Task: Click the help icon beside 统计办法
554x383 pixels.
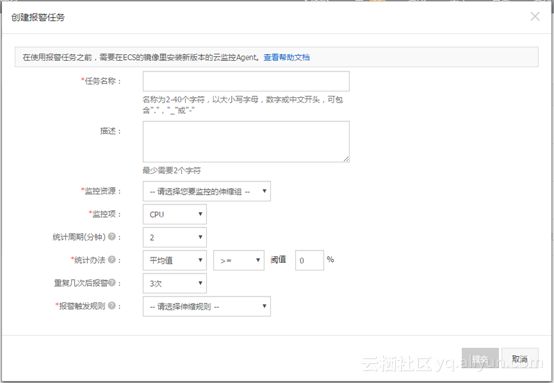Action: [x=112, y=260]
